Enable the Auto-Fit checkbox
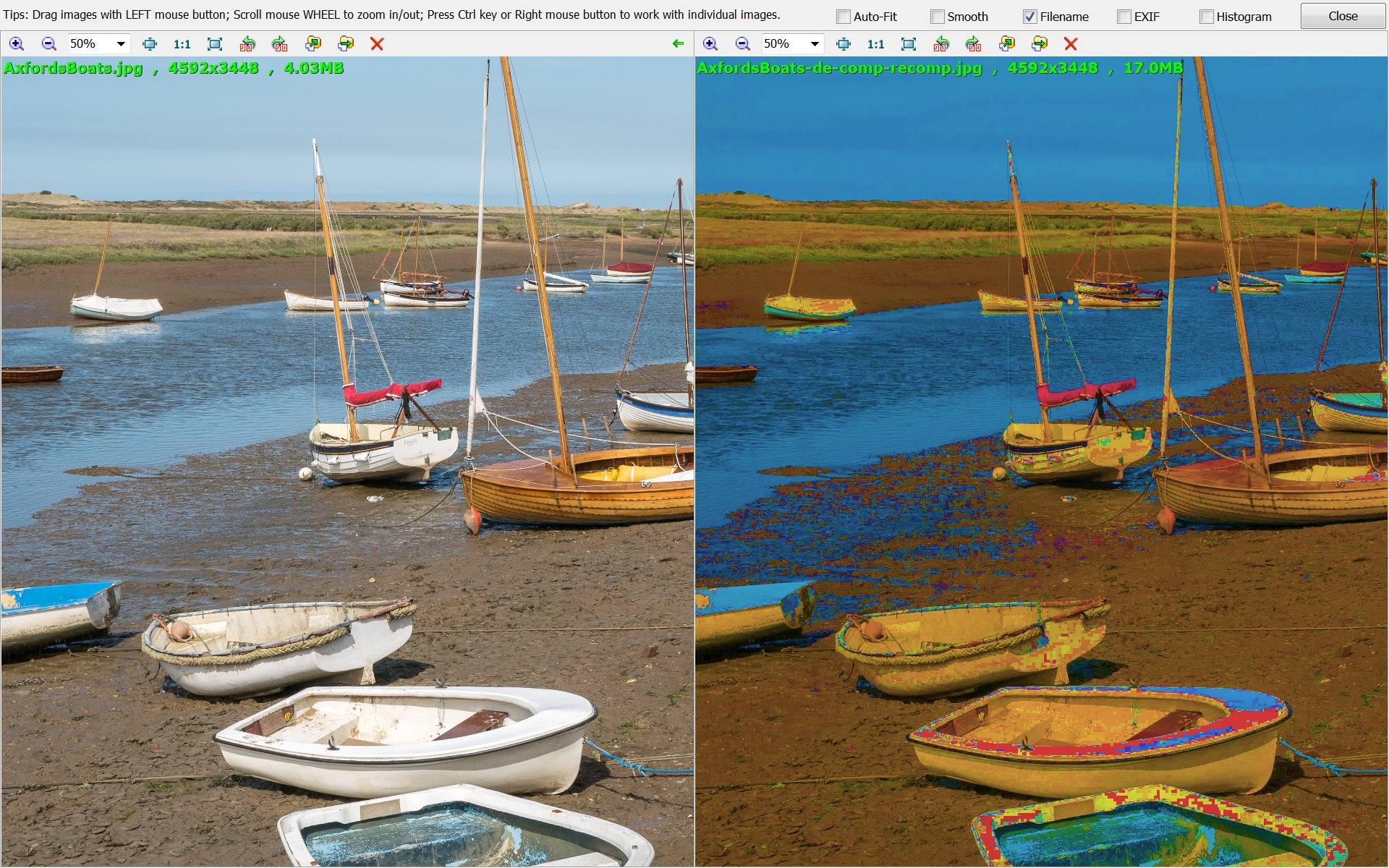Image resolution: width=1389 pixels, height=868 pixels. 844,17
